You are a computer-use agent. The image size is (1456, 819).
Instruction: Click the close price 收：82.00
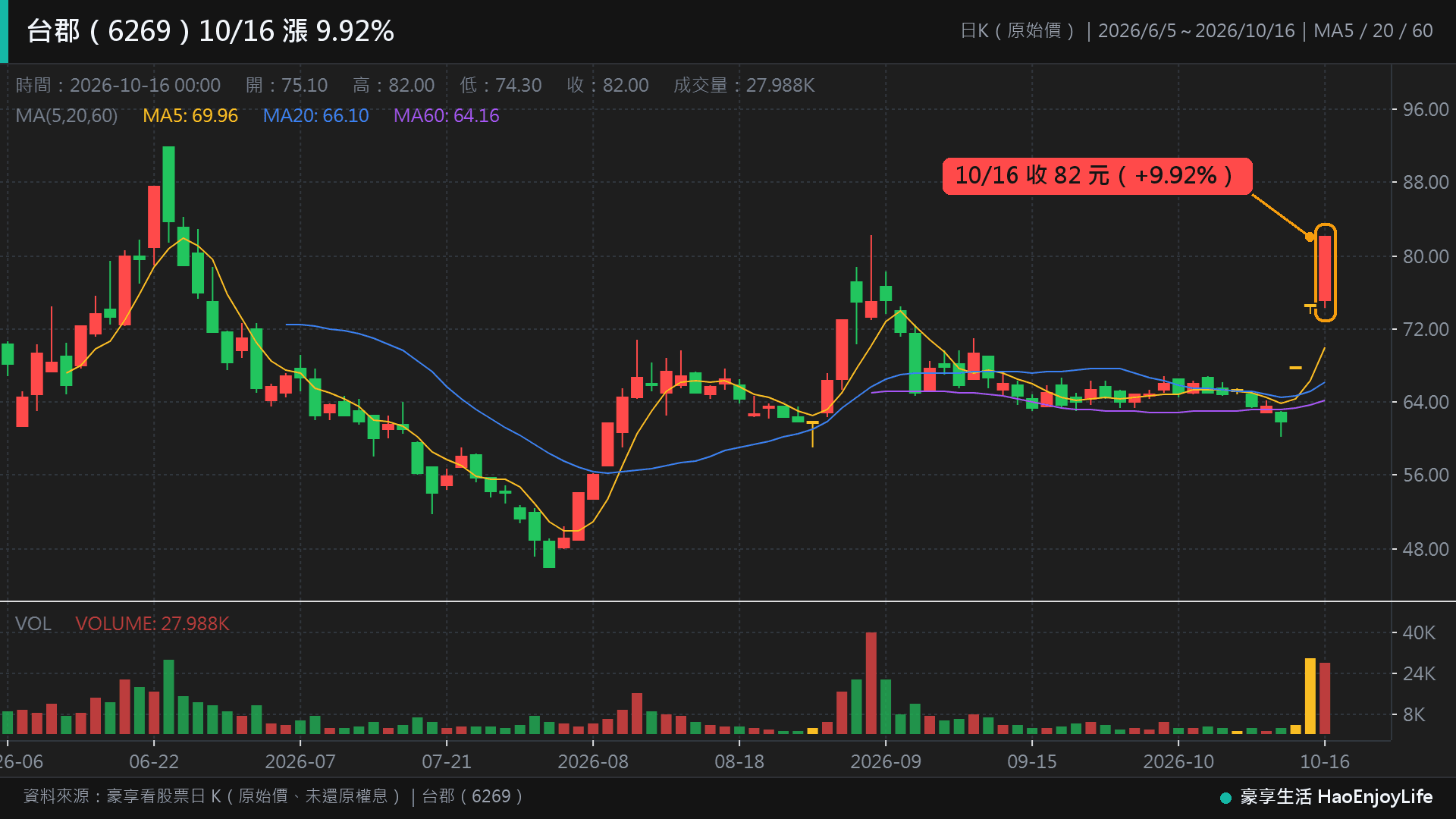point(607,85)
